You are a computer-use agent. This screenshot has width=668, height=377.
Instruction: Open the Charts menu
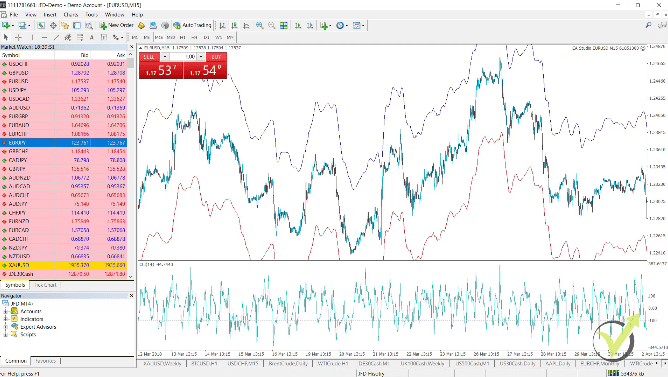[x=71, y=14]
